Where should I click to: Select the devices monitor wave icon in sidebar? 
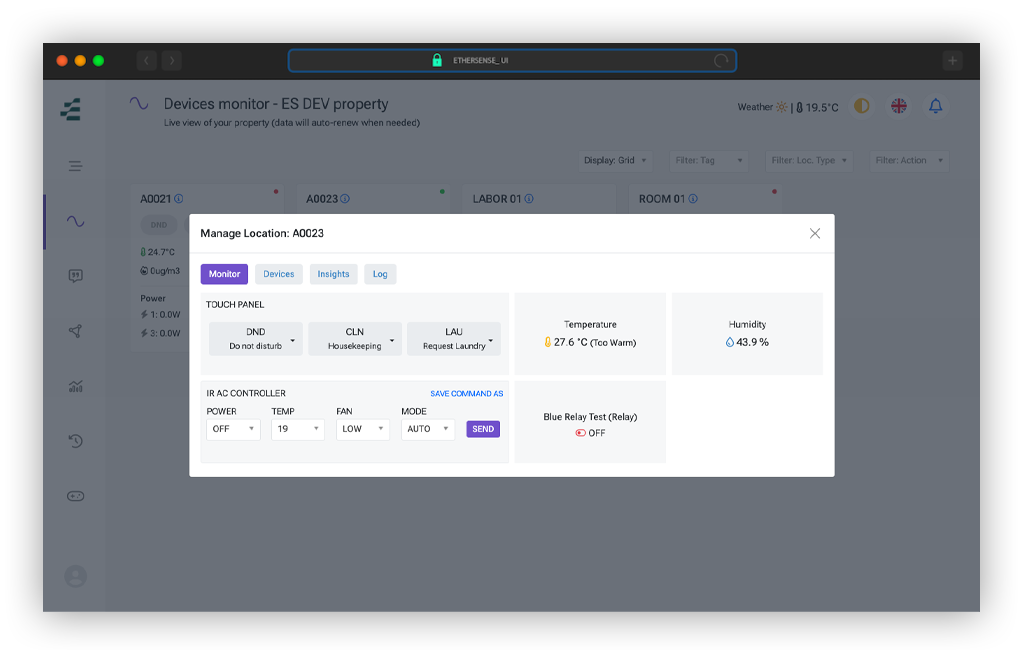click(75, 222)
